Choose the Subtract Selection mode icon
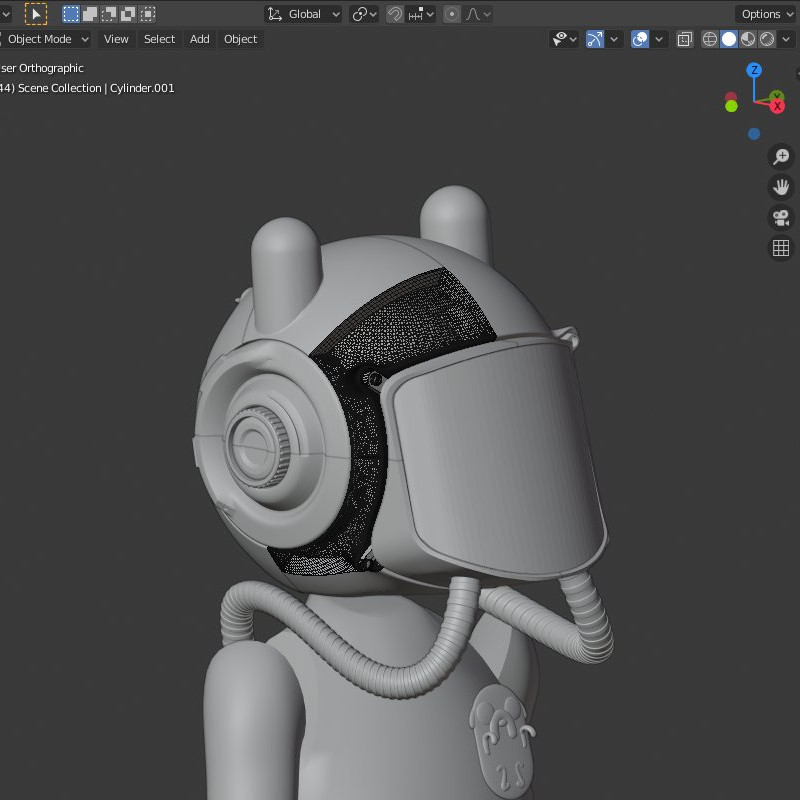The image size is (800, 800). click(109, 14)
